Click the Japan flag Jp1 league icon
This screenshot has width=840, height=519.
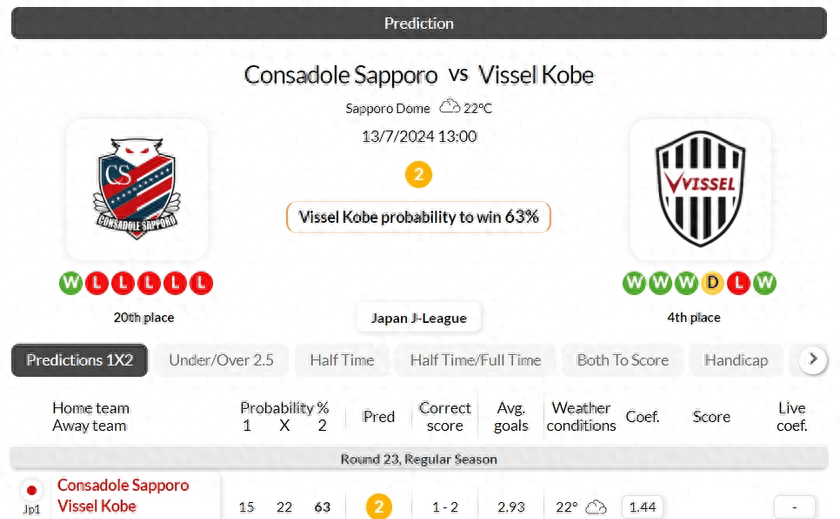tap(32, 491)
